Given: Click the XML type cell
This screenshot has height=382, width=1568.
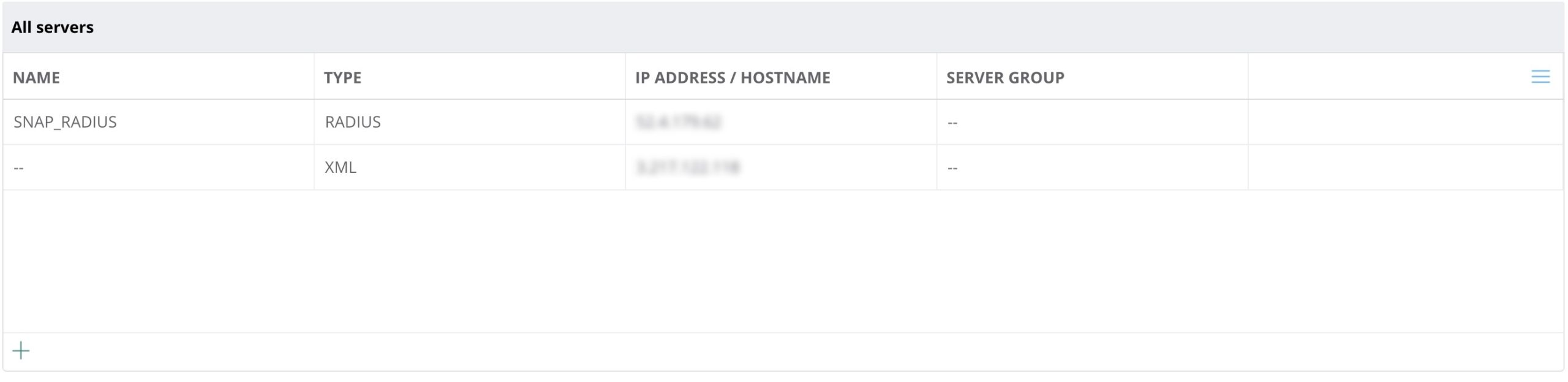Looking at the screenshot, I should tap(341, 167).
